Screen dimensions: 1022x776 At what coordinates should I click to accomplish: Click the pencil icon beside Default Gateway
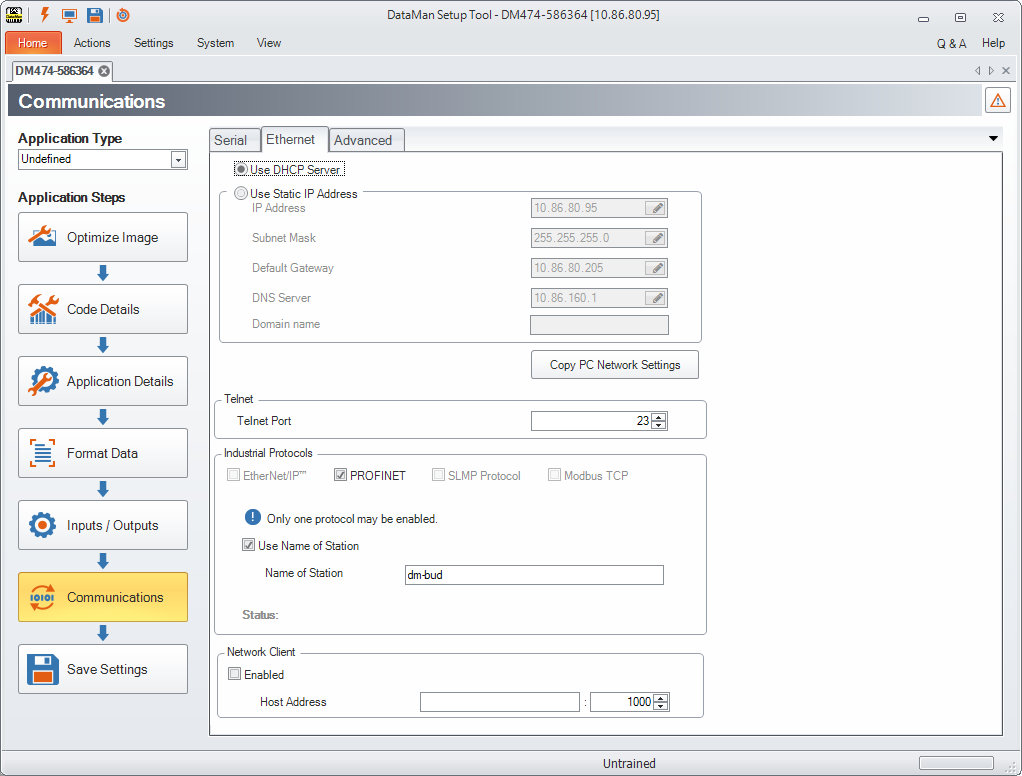(655, 268)
